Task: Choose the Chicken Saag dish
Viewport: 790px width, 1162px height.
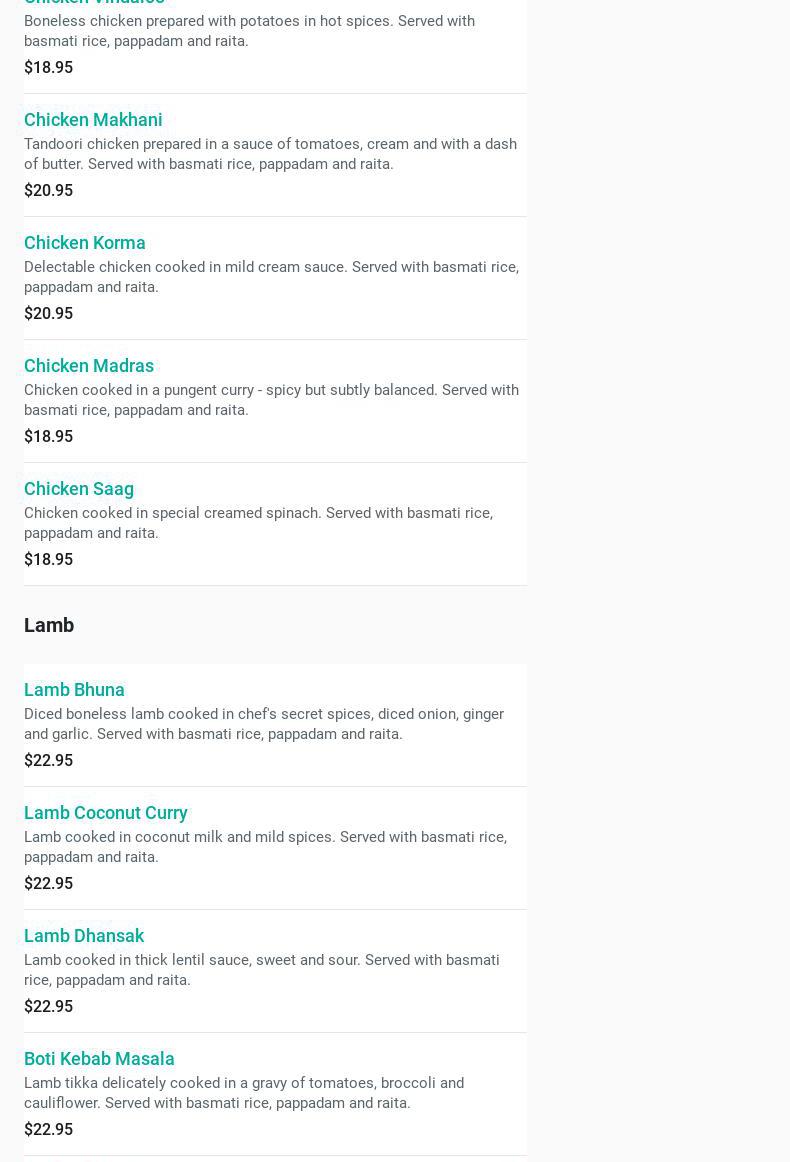Action: pos(79,489)
